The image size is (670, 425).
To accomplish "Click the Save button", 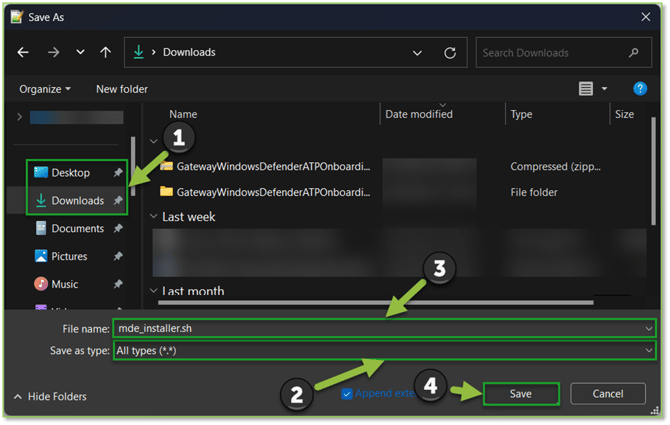I will pos(520,394).
